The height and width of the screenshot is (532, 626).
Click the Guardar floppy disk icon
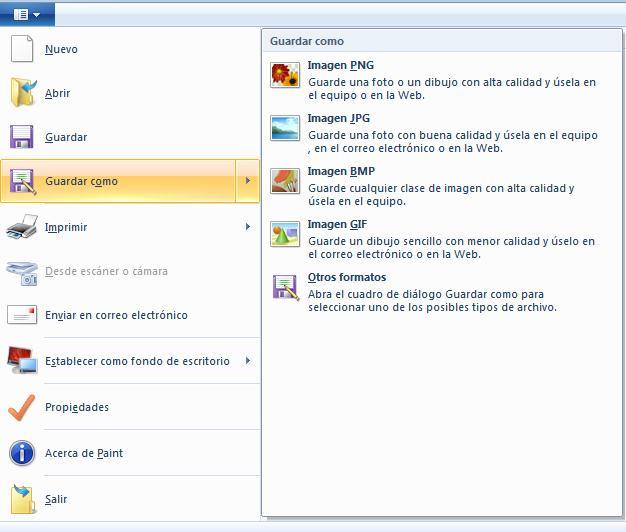tap(22, 137)
